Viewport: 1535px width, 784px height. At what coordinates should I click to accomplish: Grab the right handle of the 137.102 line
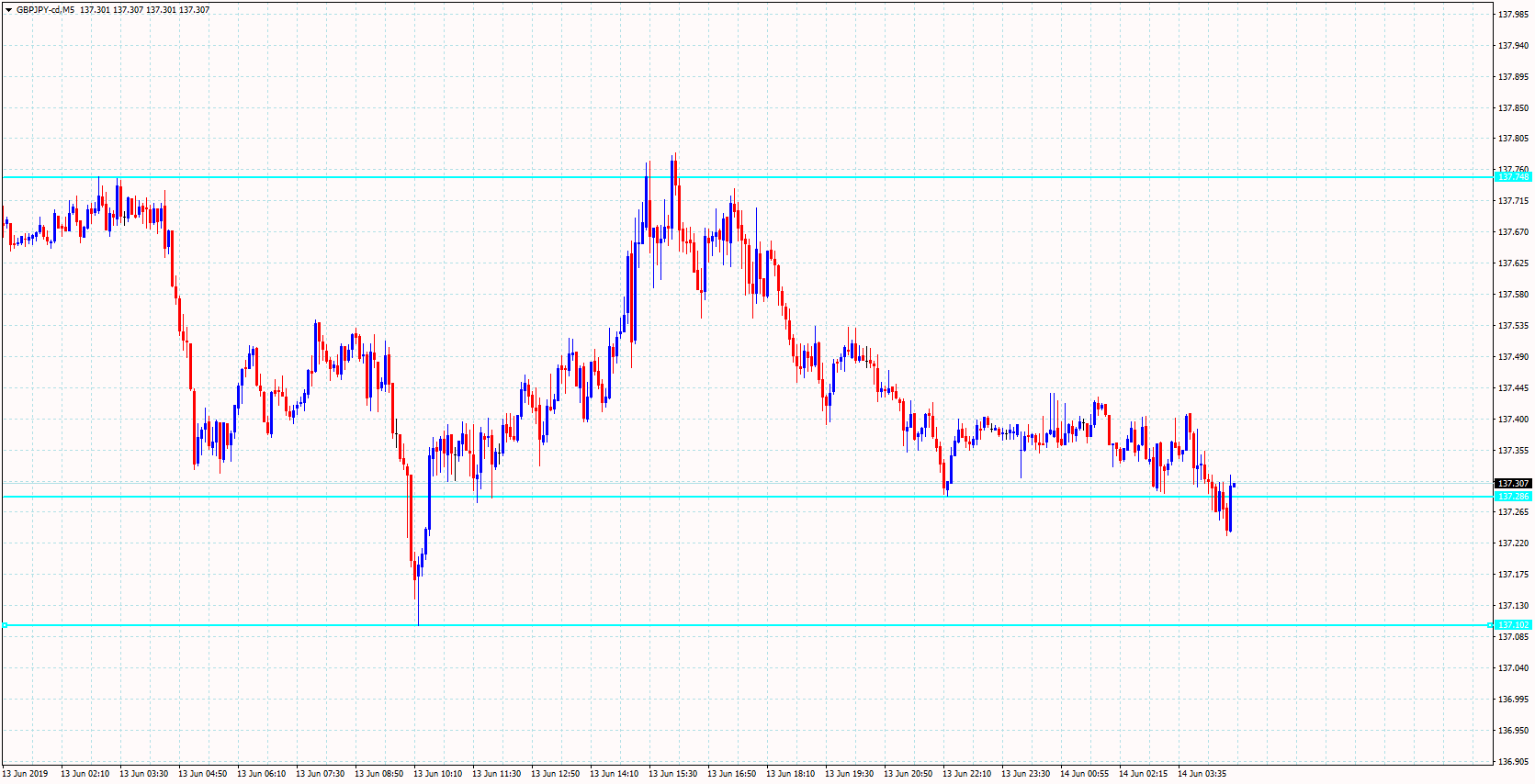click(x=1490, y=625)
